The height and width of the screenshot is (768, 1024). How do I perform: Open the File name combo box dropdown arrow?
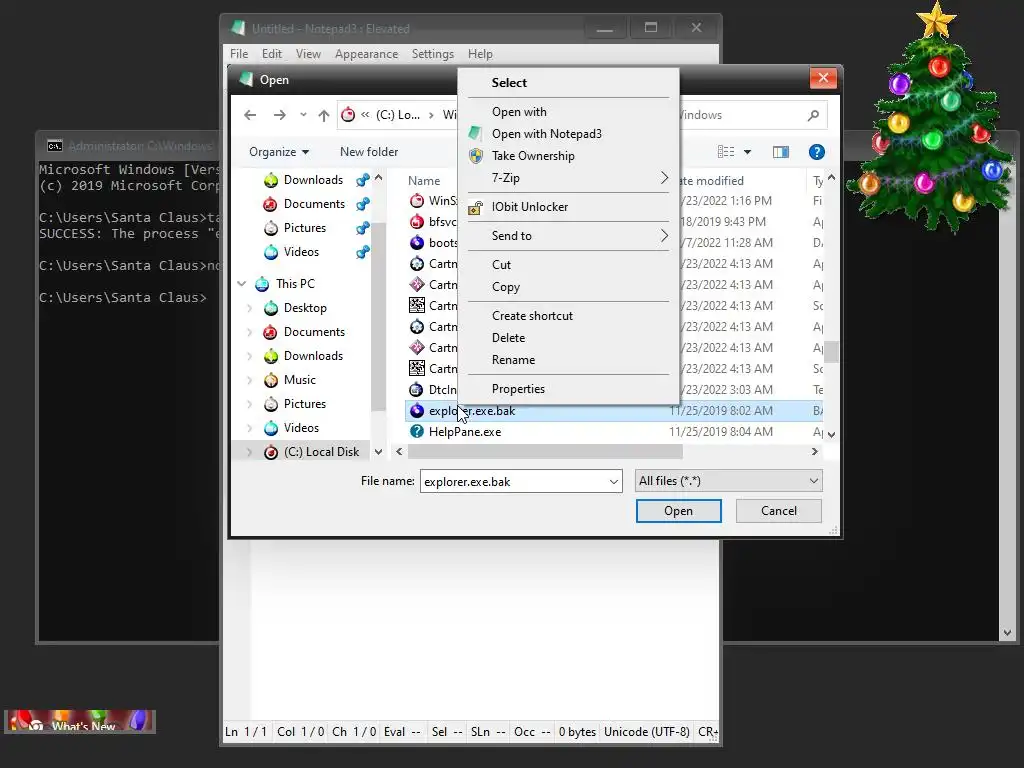(x=613, y=482)
